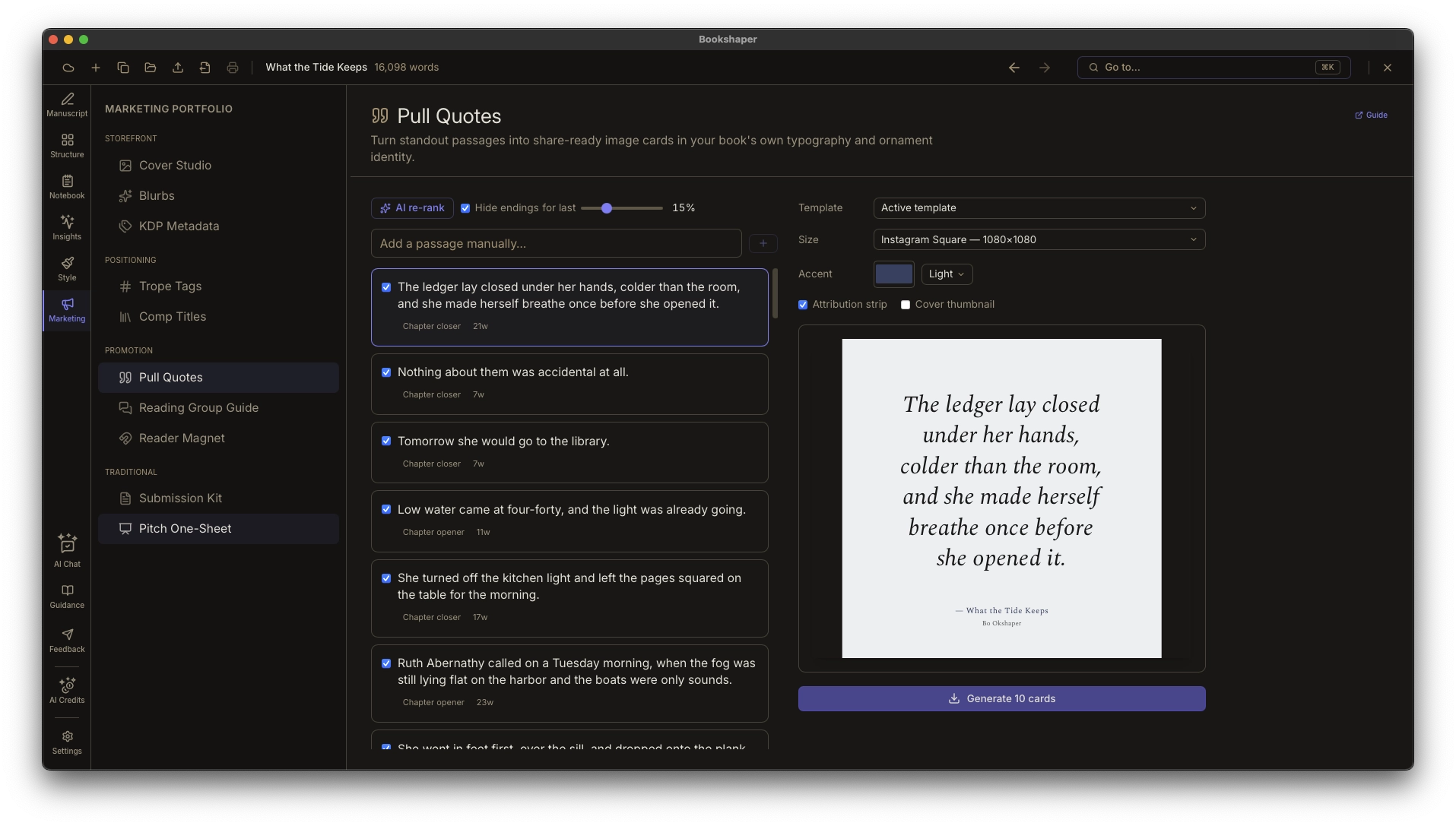Open the Size dropdown

tap(1039, 240)
